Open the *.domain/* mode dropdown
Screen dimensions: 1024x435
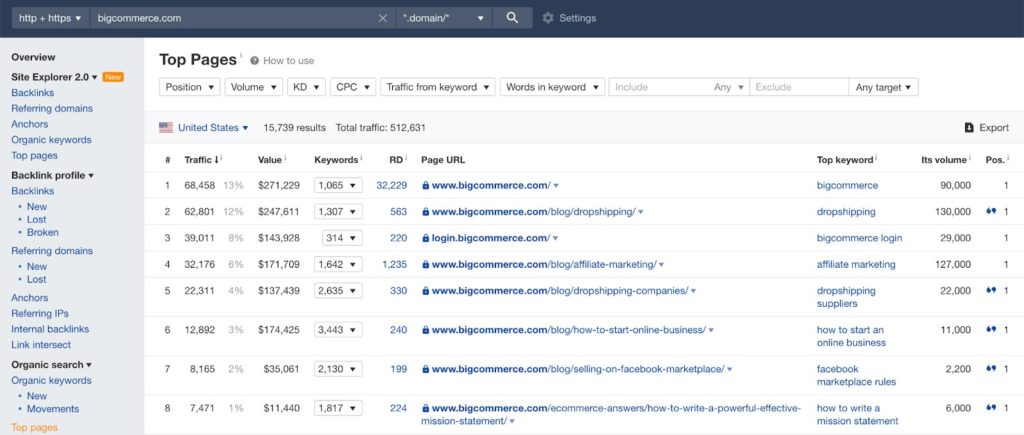pos(444,18)
